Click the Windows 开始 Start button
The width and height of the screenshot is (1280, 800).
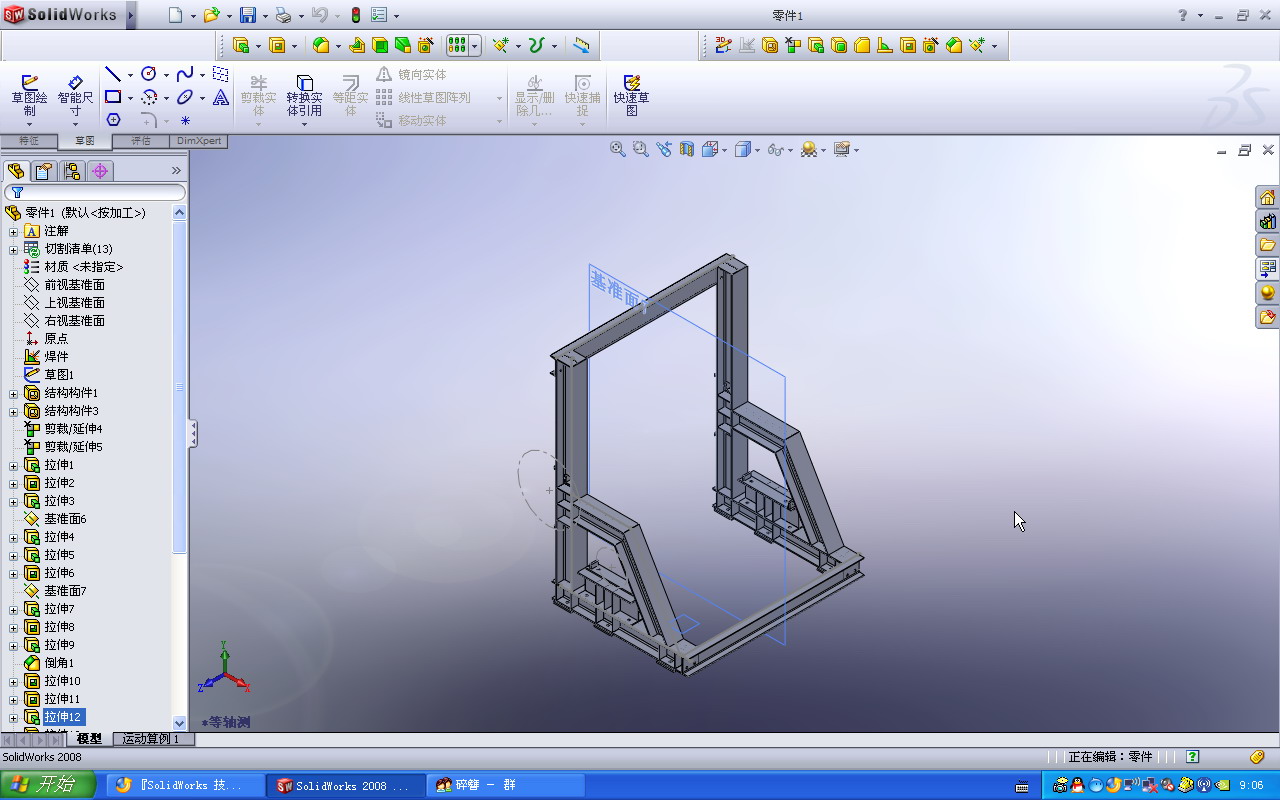click(48, 785)
